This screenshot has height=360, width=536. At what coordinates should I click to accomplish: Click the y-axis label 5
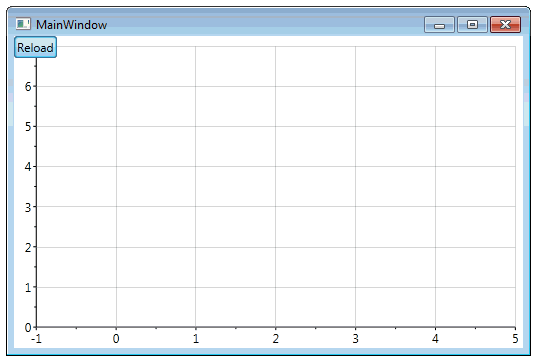(28, 127)
